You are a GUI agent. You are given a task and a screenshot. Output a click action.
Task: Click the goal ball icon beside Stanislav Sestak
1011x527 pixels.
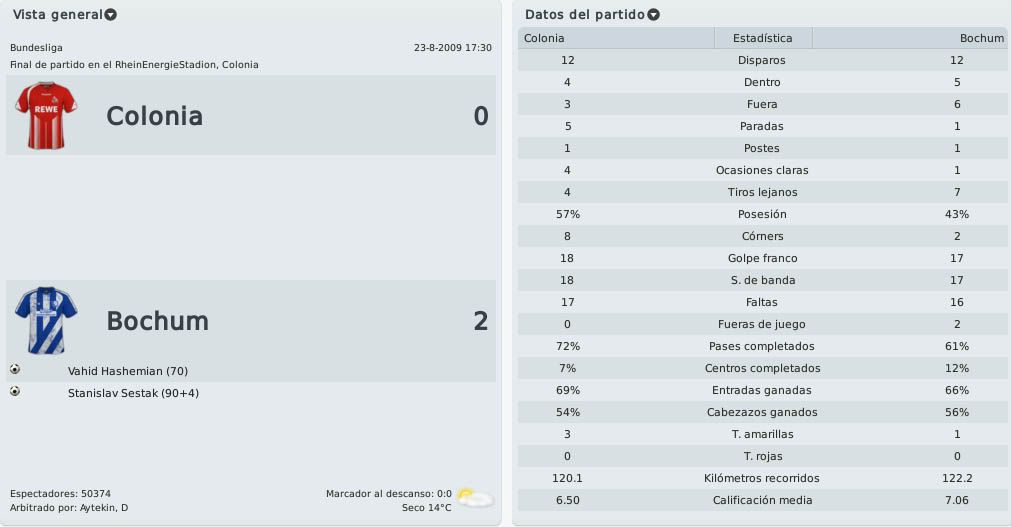point(15,392)
